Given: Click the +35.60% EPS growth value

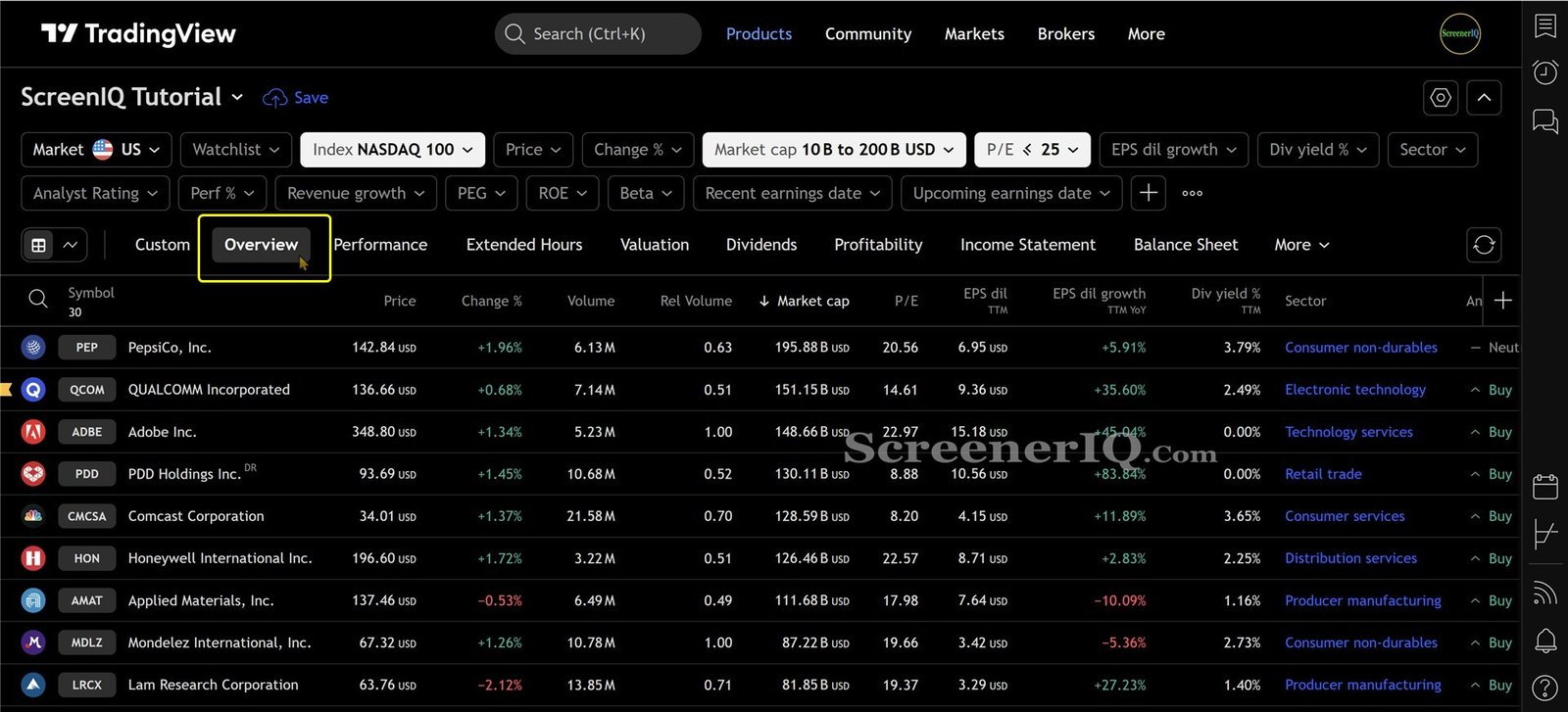Looking at the screenshot, I should click(1120, 390).
